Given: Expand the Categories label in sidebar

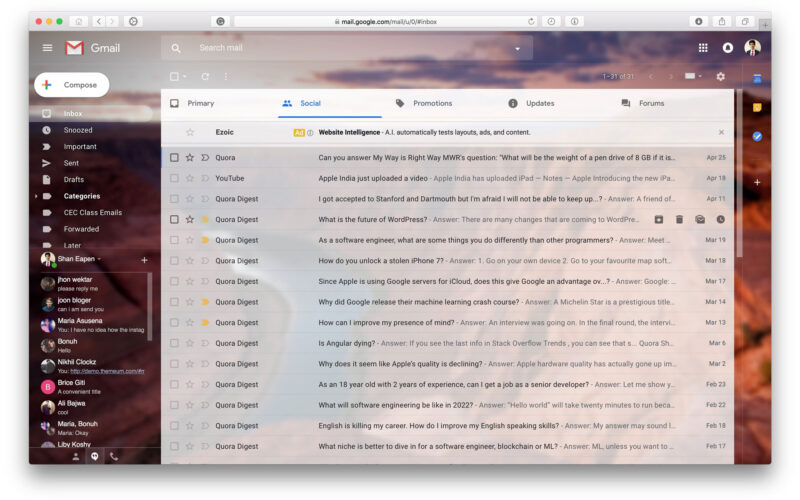Looking at the screenshot, I should 37,196.
